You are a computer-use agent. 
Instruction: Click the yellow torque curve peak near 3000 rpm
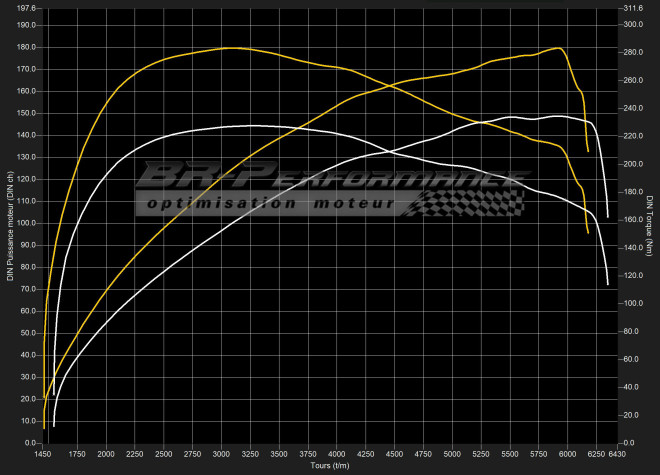point(230,48)
